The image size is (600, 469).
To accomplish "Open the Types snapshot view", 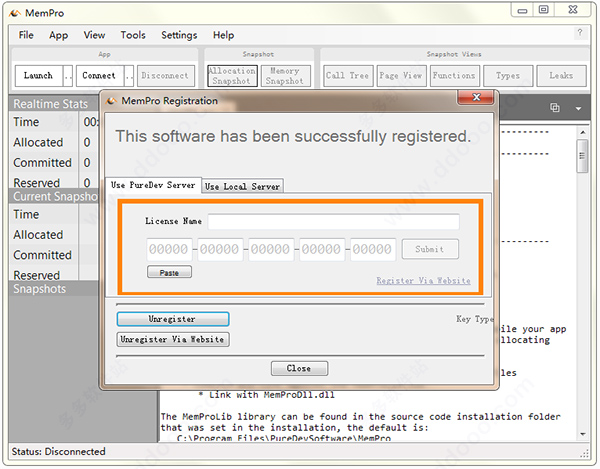I will [x=508, y=76].
